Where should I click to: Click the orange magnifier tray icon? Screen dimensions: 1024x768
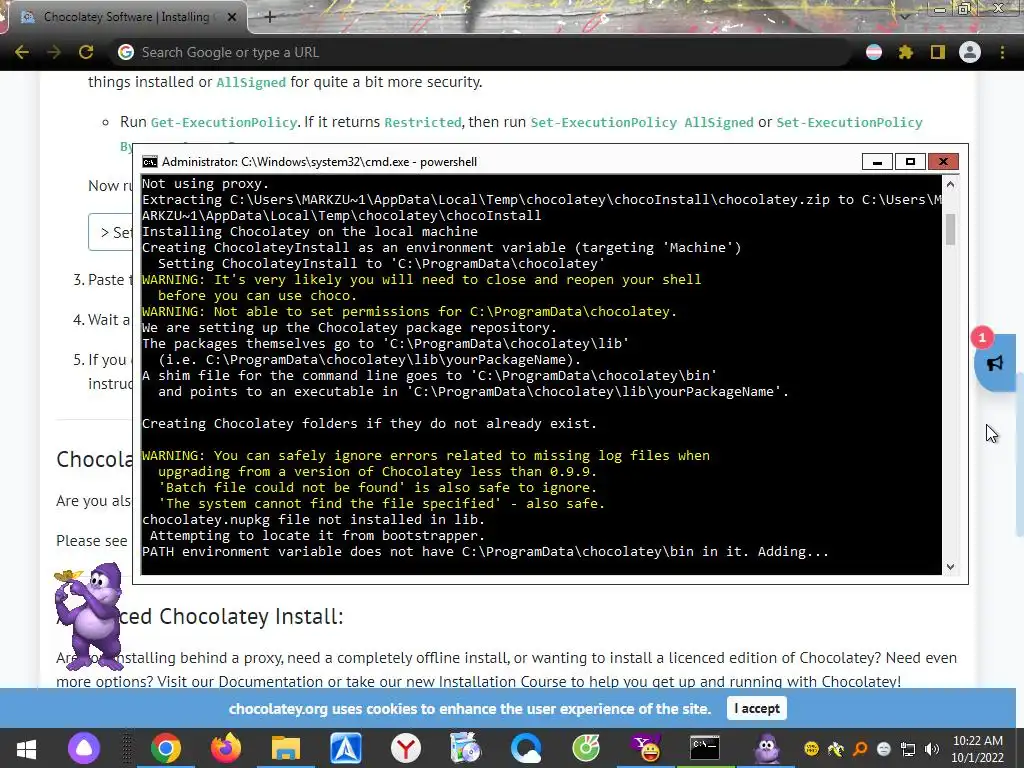point(860,749)
